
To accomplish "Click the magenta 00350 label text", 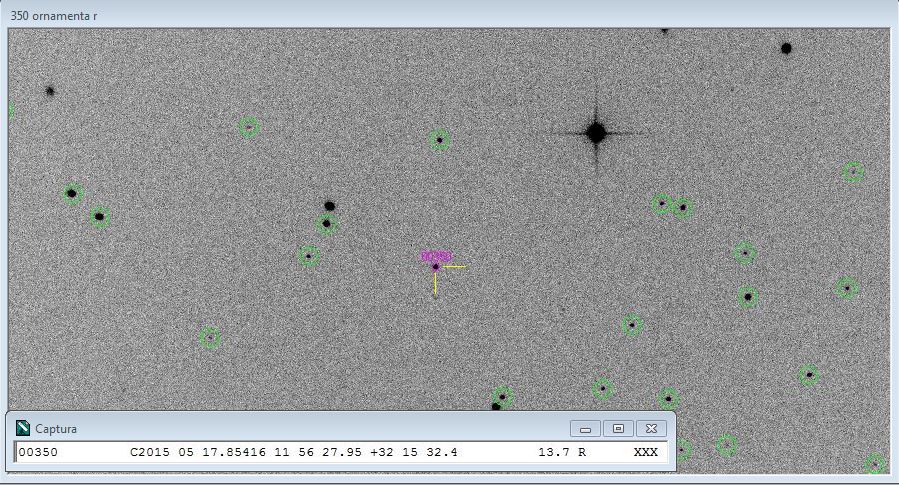I will tap(436, 256).
